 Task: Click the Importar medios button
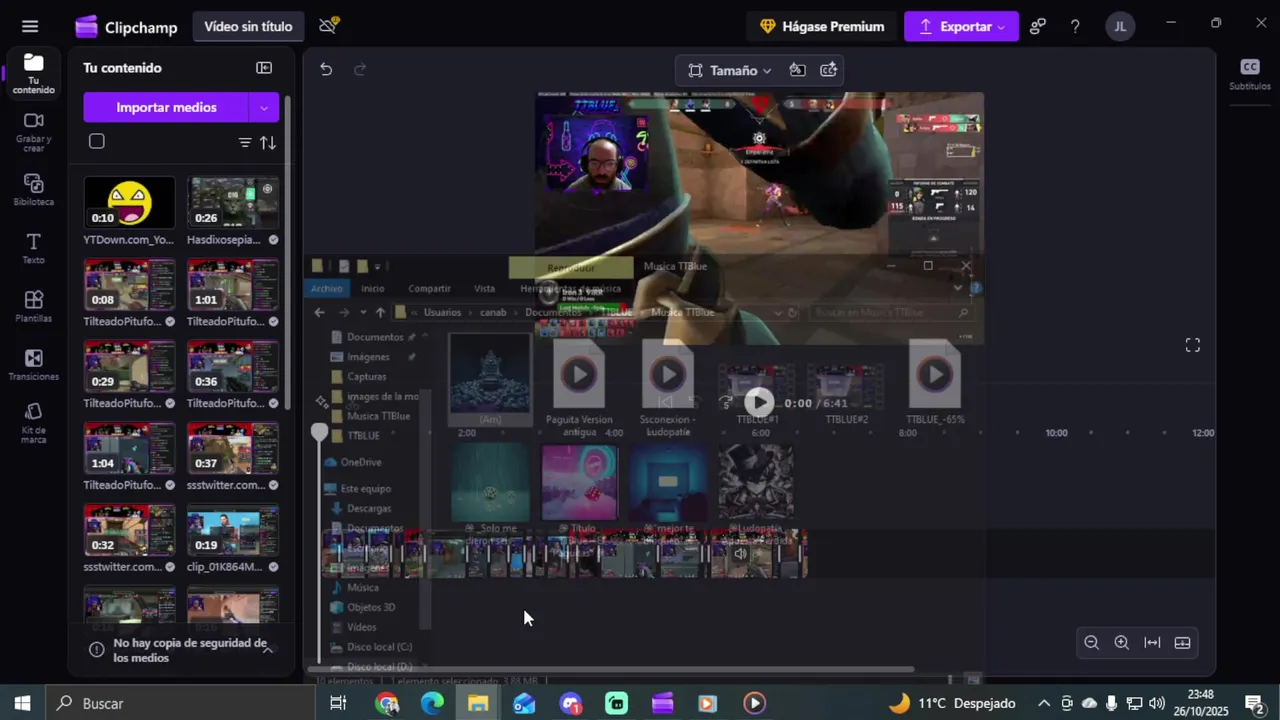166,107
